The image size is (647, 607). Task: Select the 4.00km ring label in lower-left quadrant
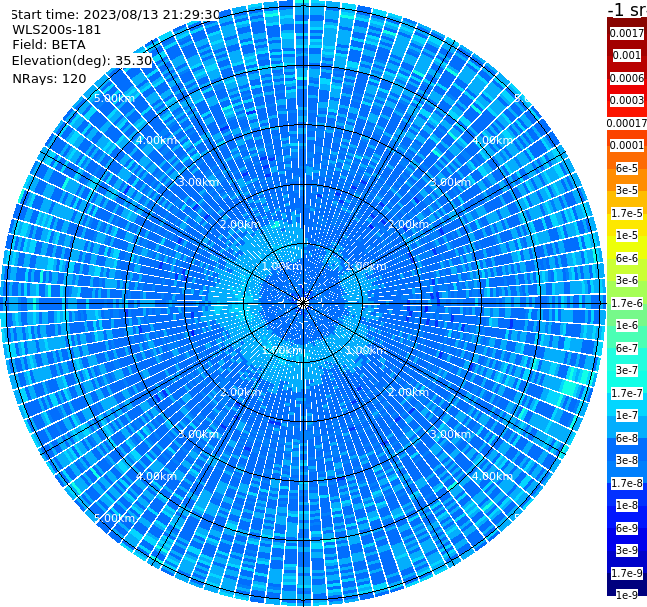(156, 476)
